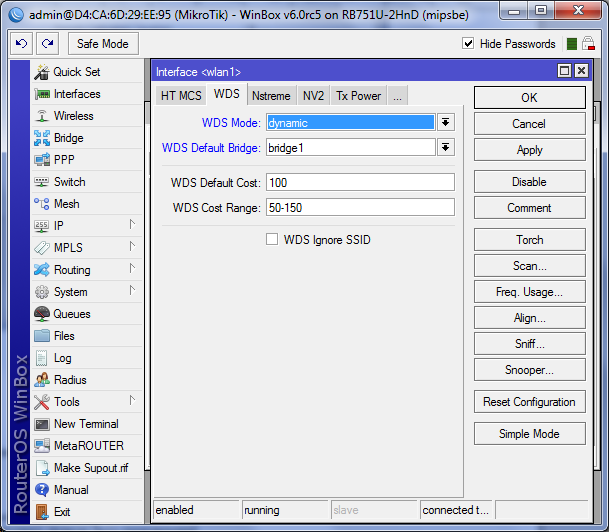Click the IP menu icon
This screenshot has height=532, width=609.
click(x=42, y=226)
